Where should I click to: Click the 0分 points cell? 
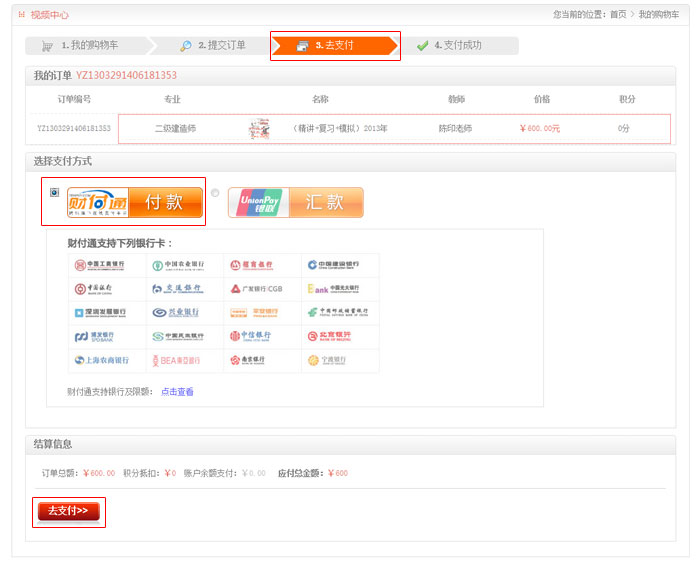click(x=624, y=129)
